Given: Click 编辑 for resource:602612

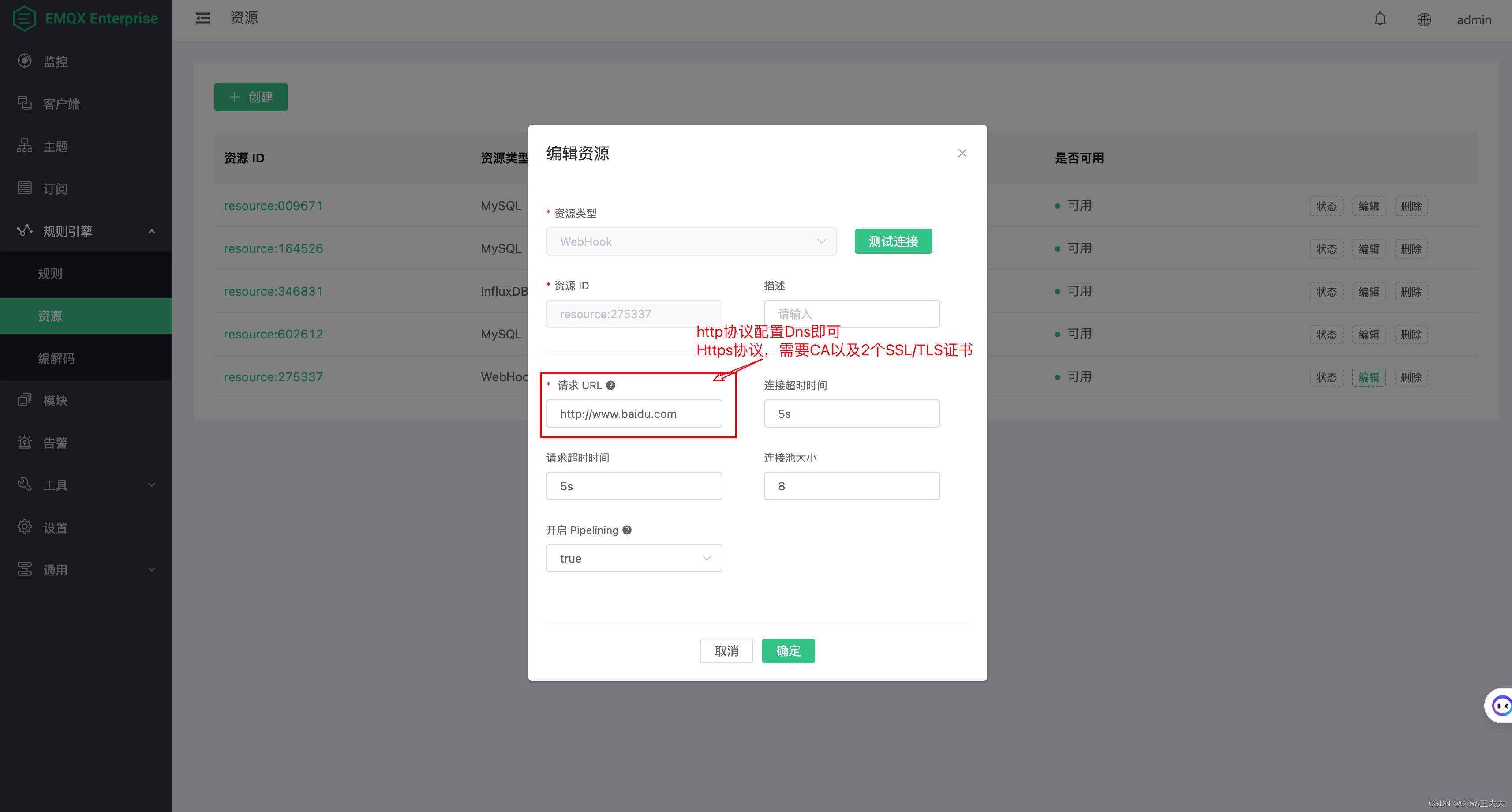Looking at the screenshot, I should pyautogui.click(x=1369, y=335).
